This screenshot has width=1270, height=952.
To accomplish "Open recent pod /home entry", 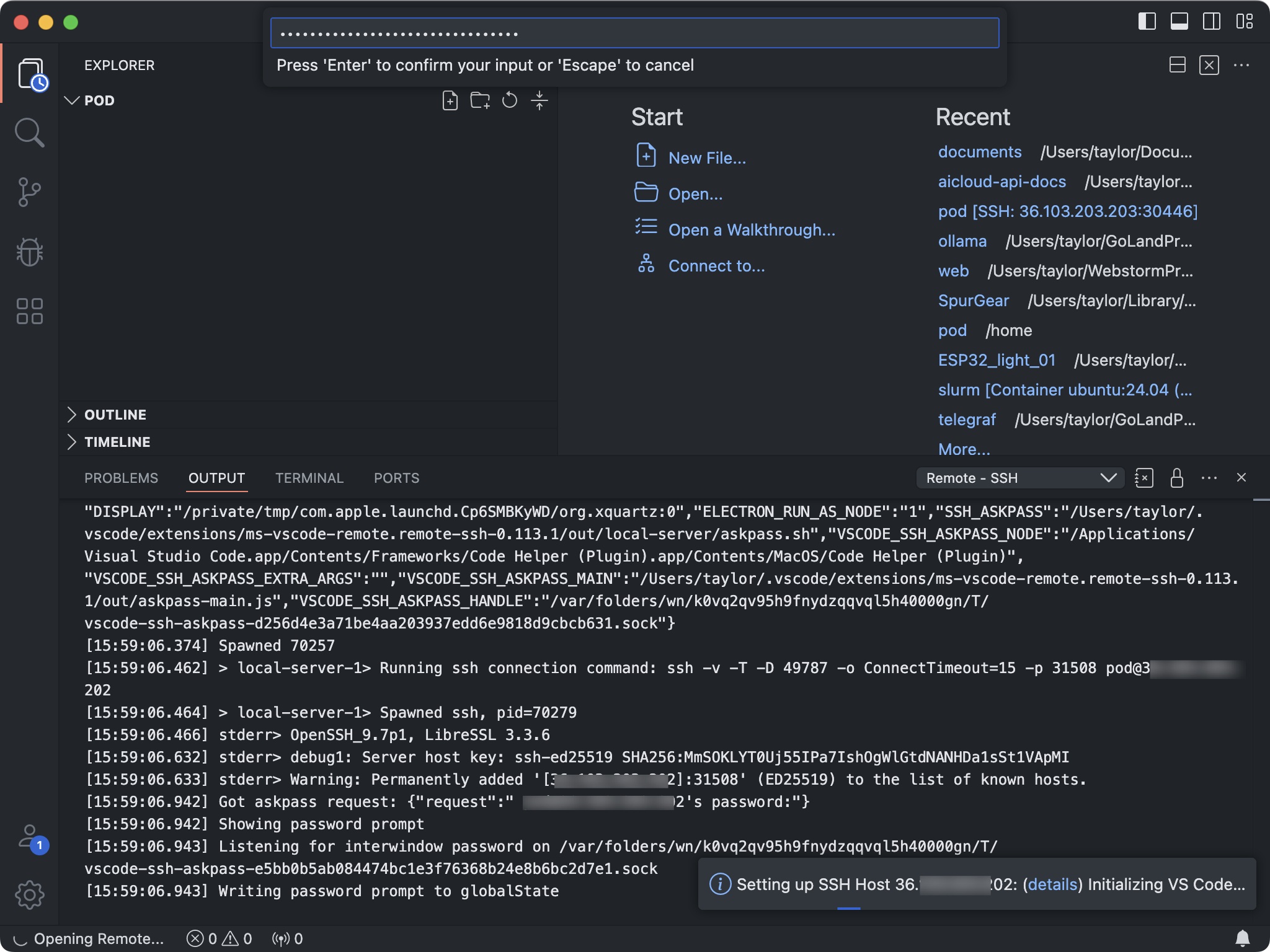I will tap(952, 330).
